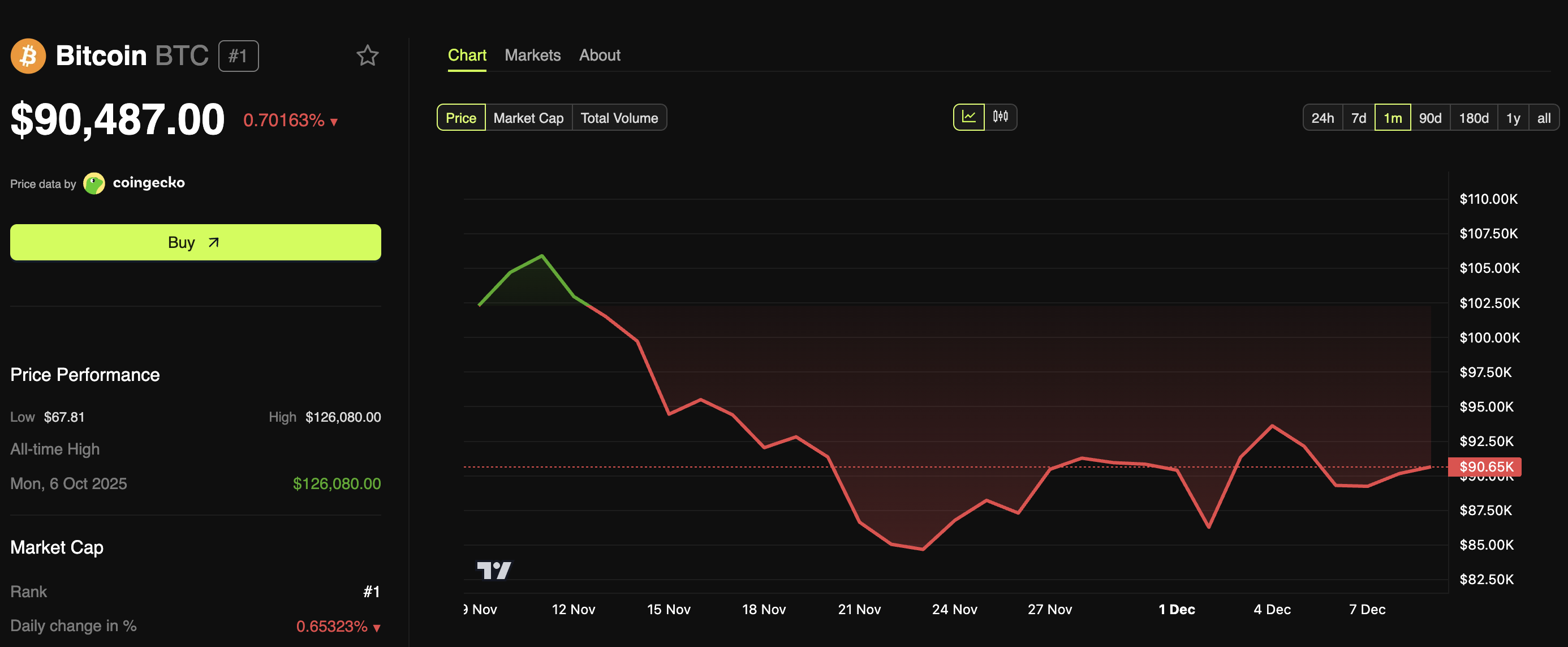Switch to the Markets tab

[x=533, y=55]
